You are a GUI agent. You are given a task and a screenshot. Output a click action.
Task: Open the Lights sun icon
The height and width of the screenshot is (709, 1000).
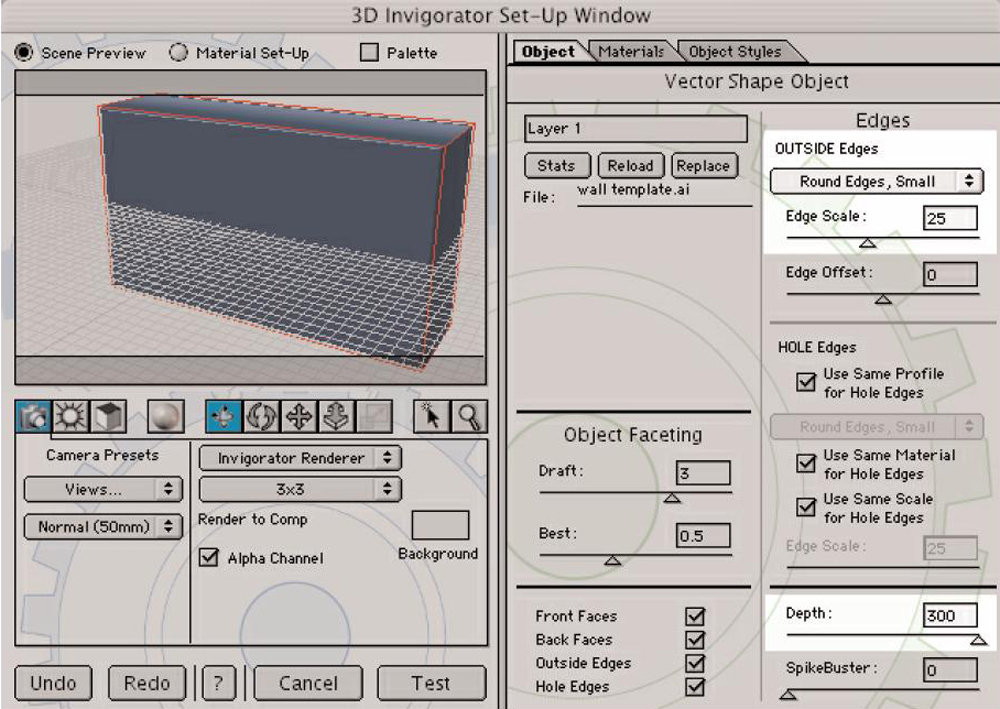click(x=70, y=417)
